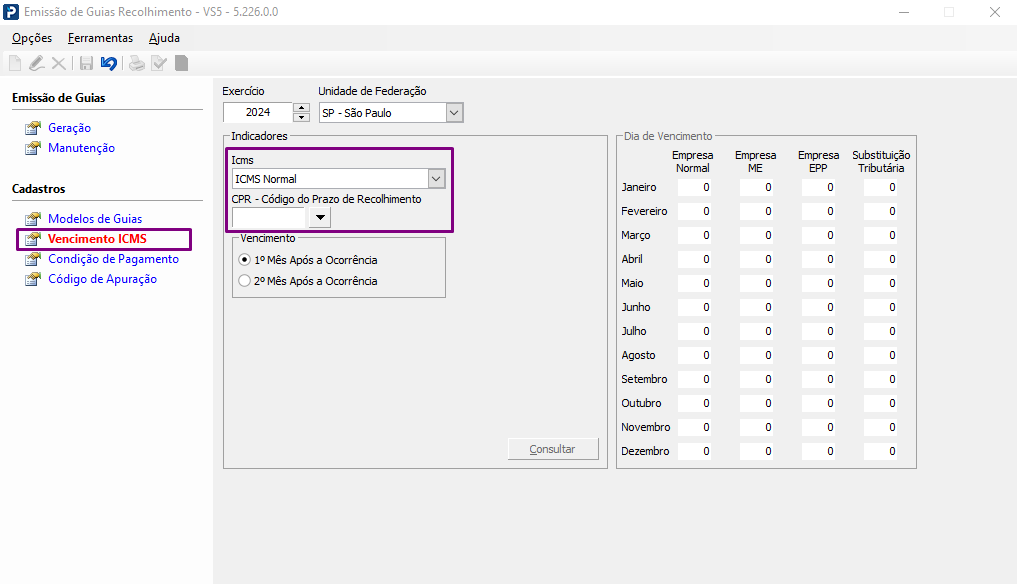Click the Exercício year field 2024
Viewport: 1017px width, 584px height.
[257, 112]
